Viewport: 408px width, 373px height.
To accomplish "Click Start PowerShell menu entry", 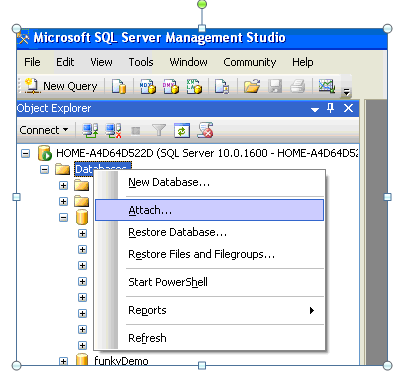I will (209, 282).
